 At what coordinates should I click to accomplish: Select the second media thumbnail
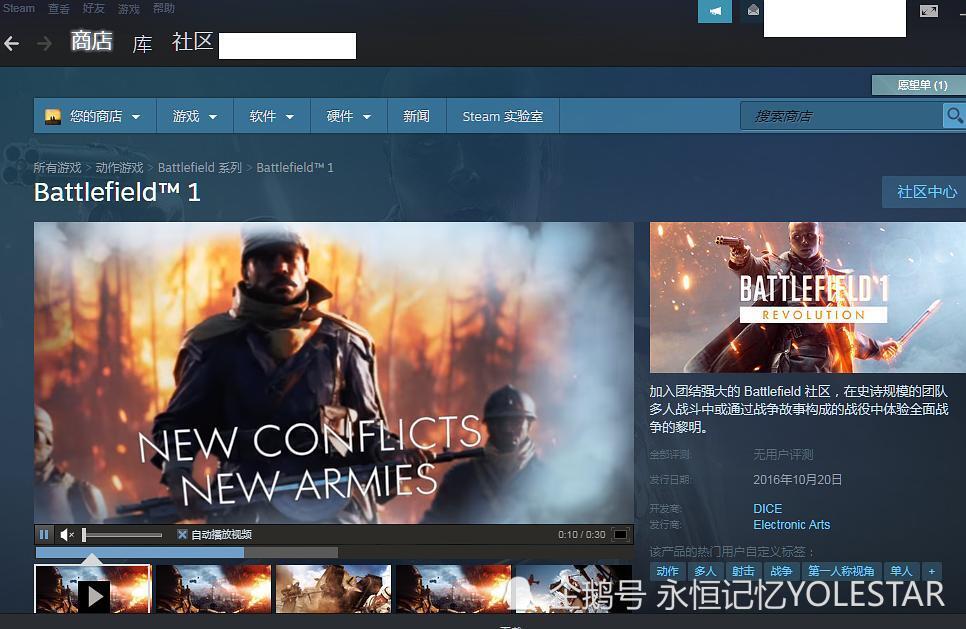[213, 589]
